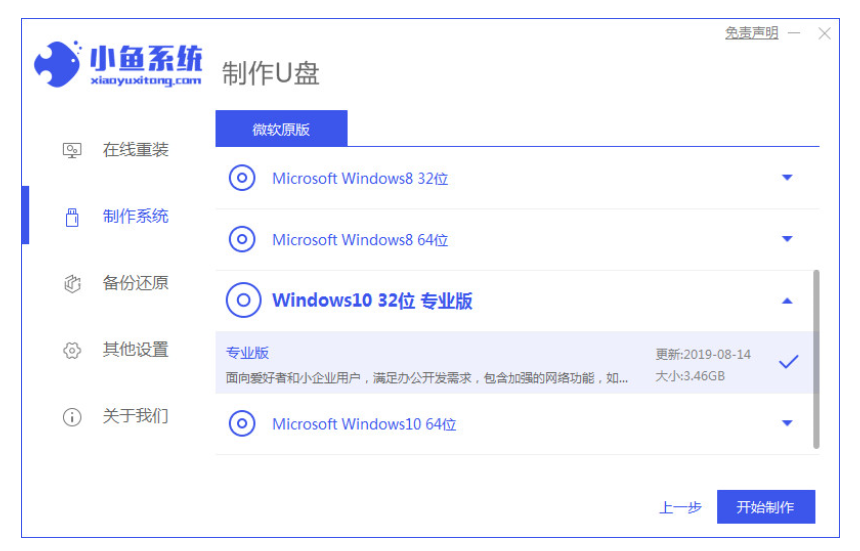Click the Windows8 64位 disc icon
The image size is (860, 551).
242,240
